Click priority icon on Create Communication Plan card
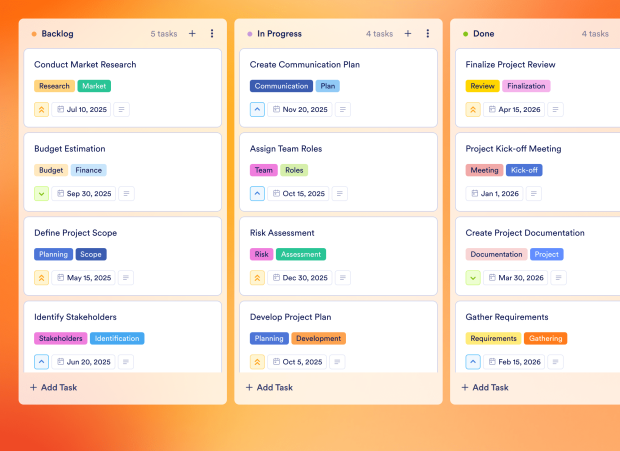Viewport: 620px width, 451px height. [x=258, y=110]
